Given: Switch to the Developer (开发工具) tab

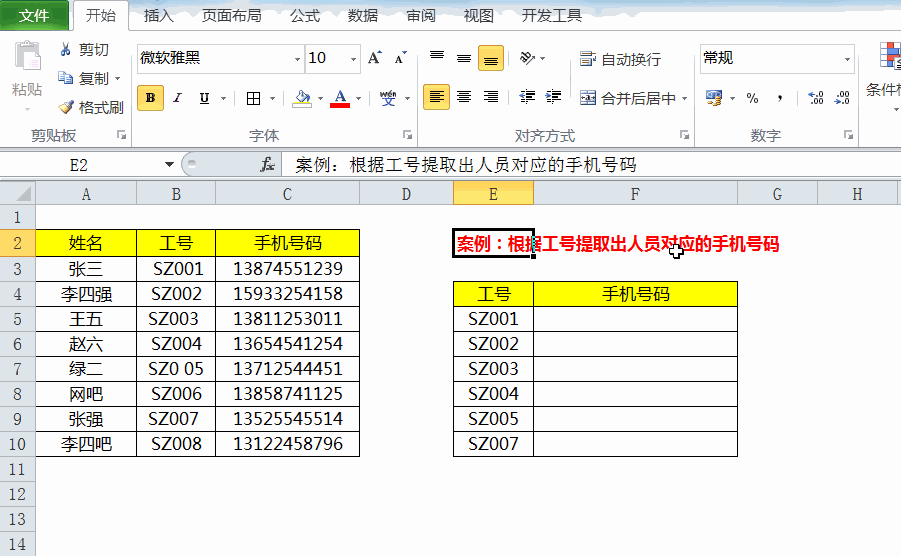Looking at the screenshot, I should pos(551,16).
